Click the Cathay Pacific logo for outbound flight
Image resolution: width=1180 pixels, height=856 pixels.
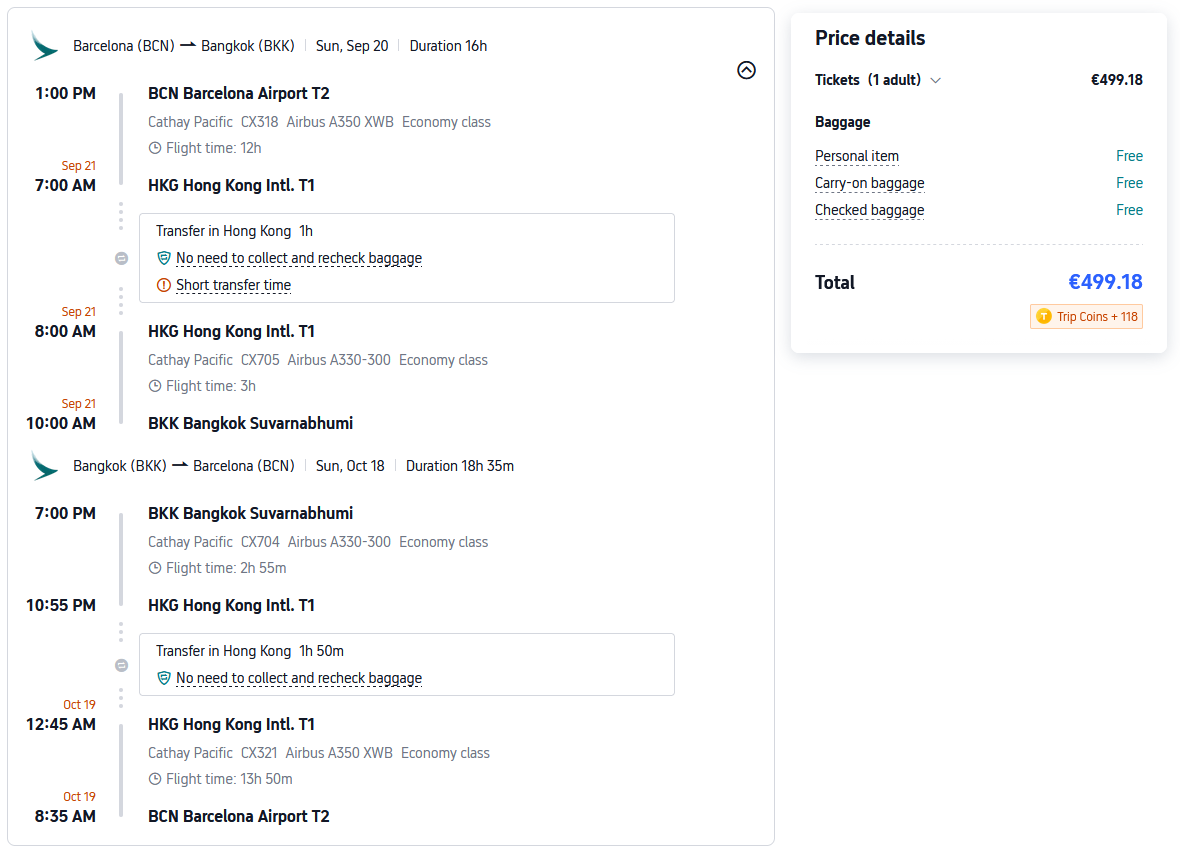tap(45, 46)
